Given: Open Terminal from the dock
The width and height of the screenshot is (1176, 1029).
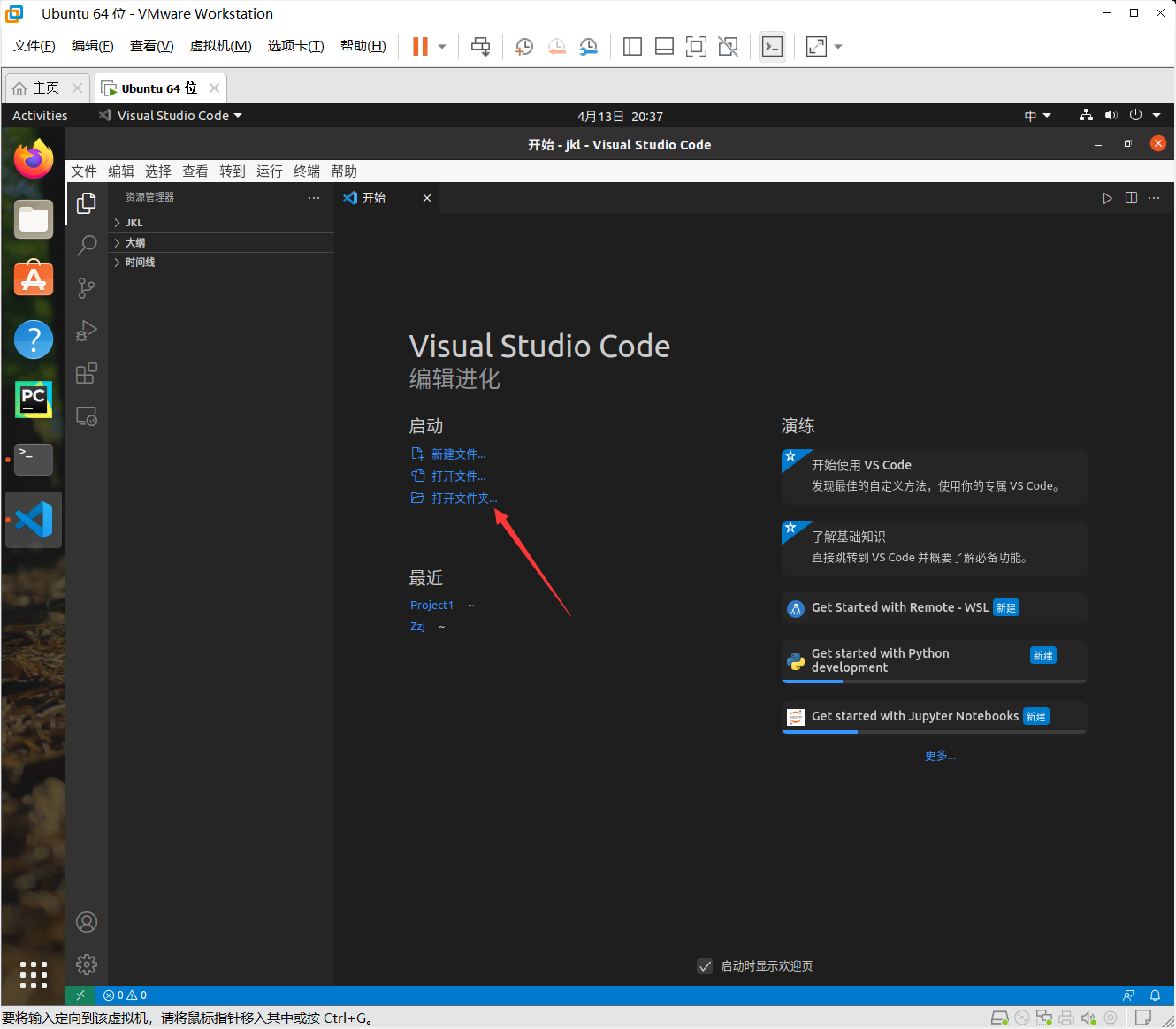Looking at the screenshot, I should click(x=34, y=460).
